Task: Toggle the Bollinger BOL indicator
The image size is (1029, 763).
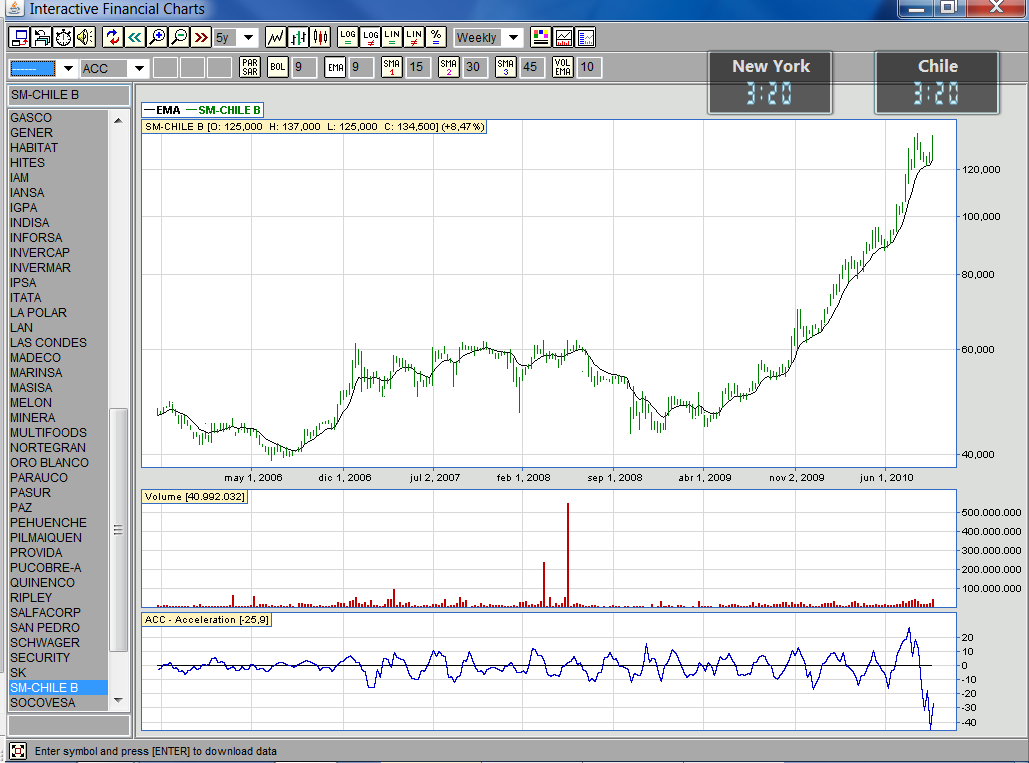Action: click(x=277, y=67)
